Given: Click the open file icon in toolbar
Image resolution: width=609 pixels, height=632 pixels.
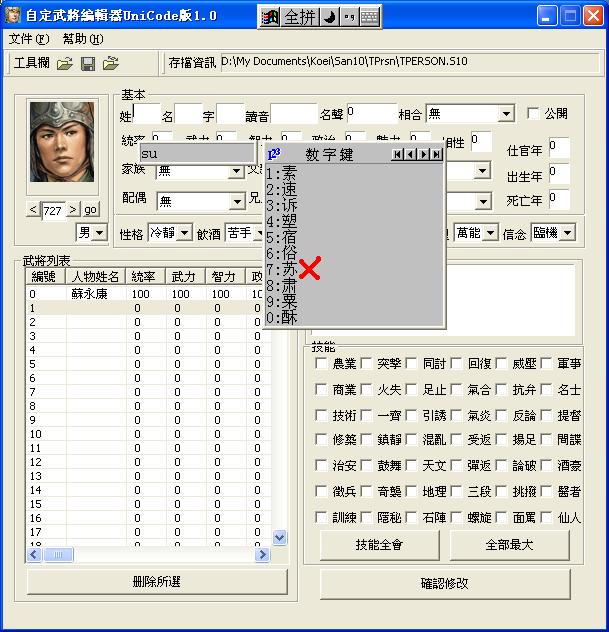Looking at the screenshot, I should (x=64, y=63).
